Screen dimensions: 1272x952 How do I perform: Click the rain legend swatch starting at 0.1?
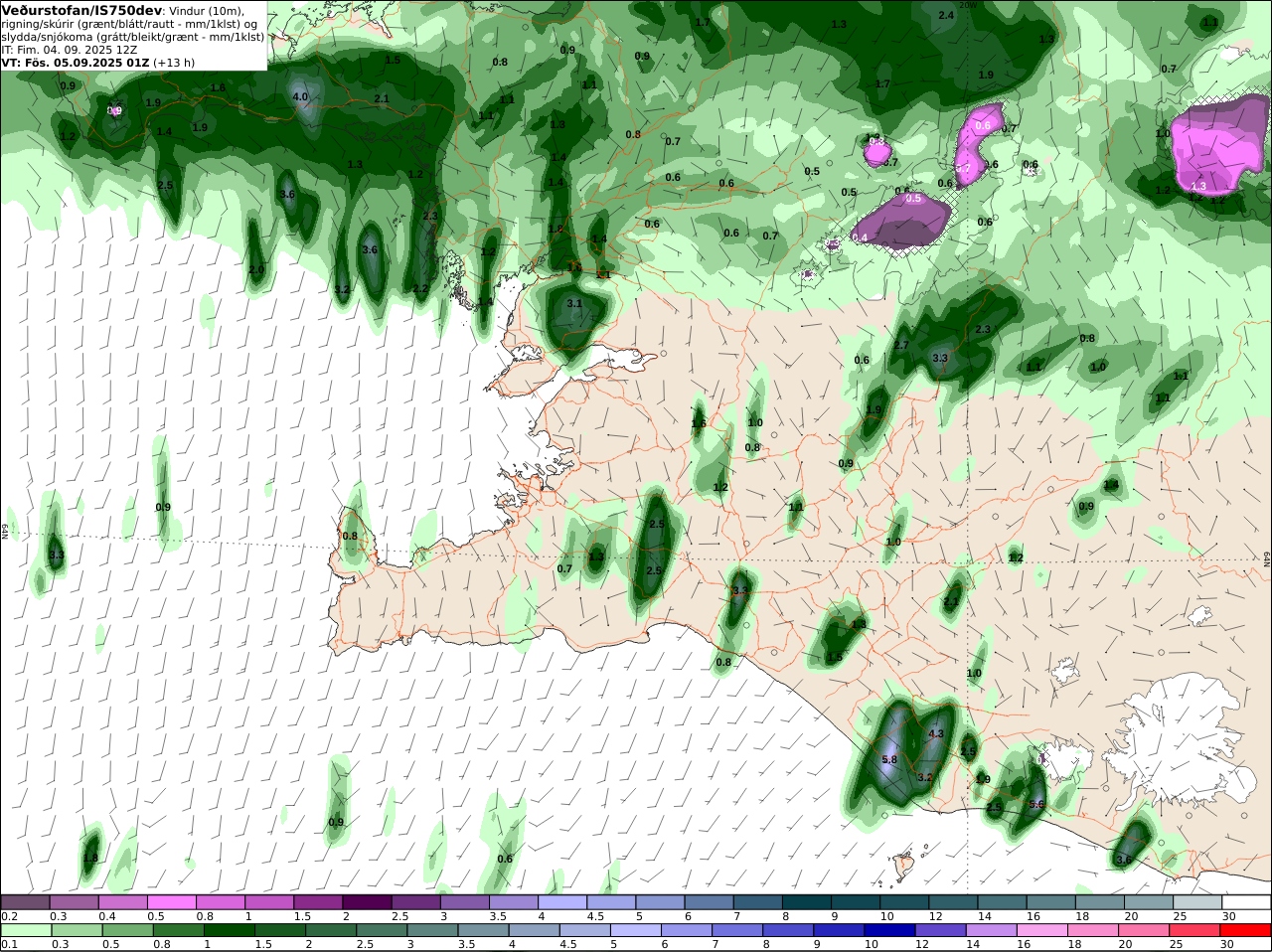coord(25,930)
